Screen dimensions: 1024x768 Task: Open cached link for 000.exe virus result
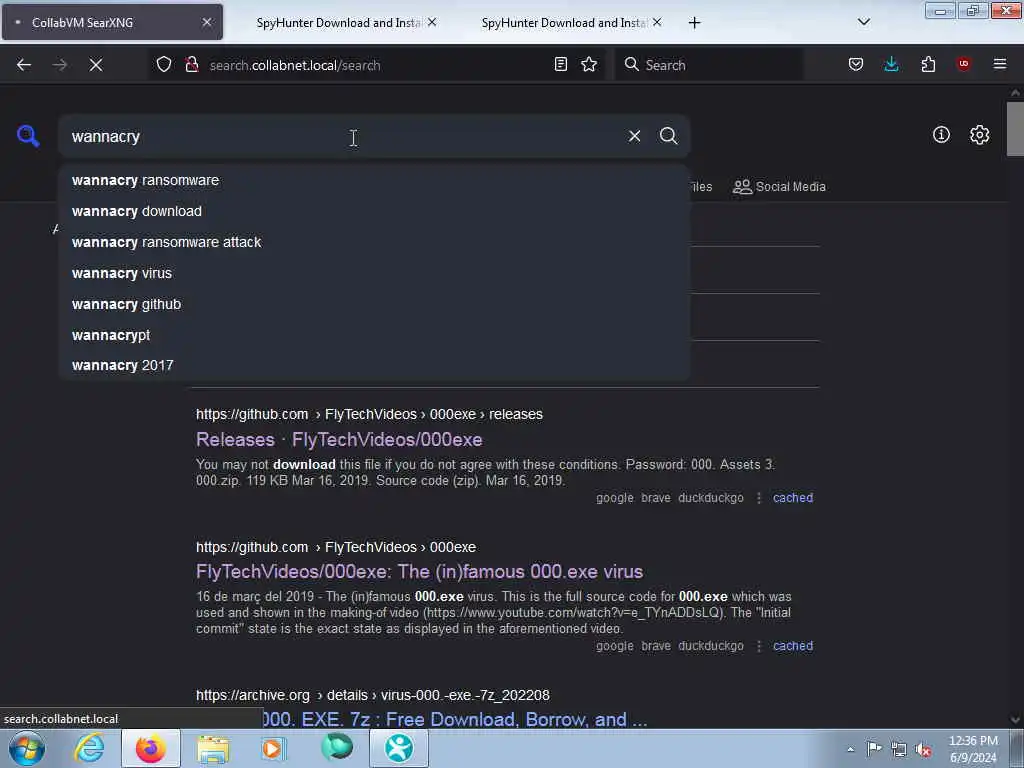click(793, 646)
